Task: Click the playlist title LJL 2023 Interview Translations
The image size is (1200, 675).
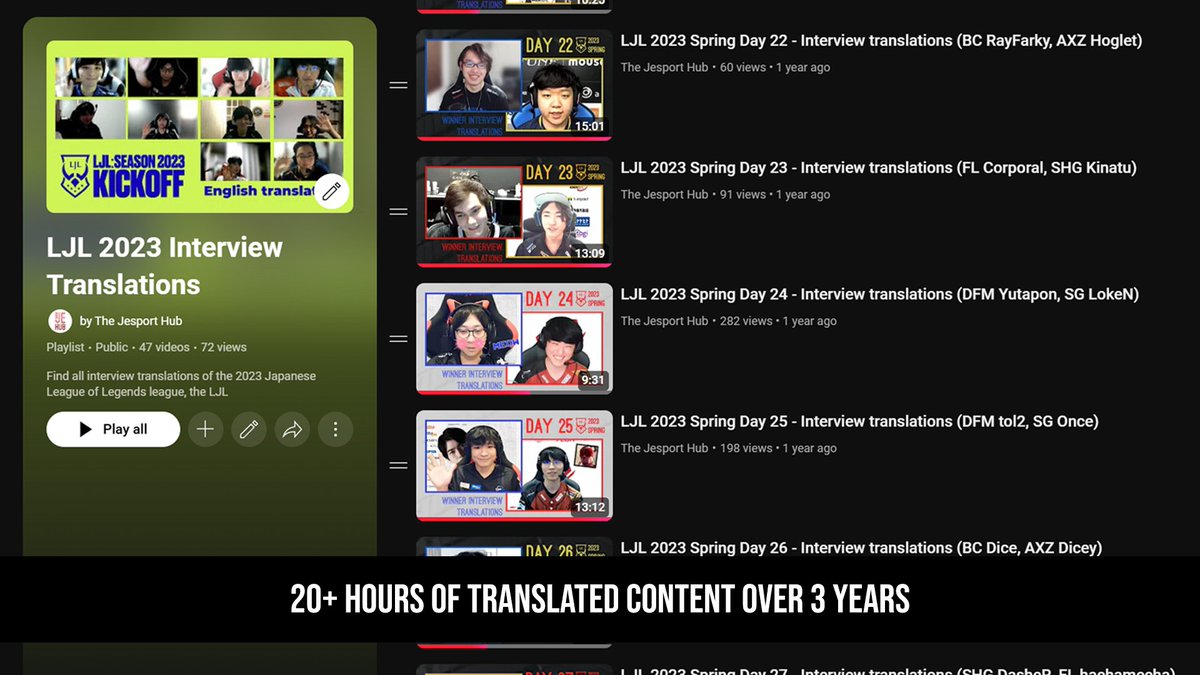Action: coord(165,266)
